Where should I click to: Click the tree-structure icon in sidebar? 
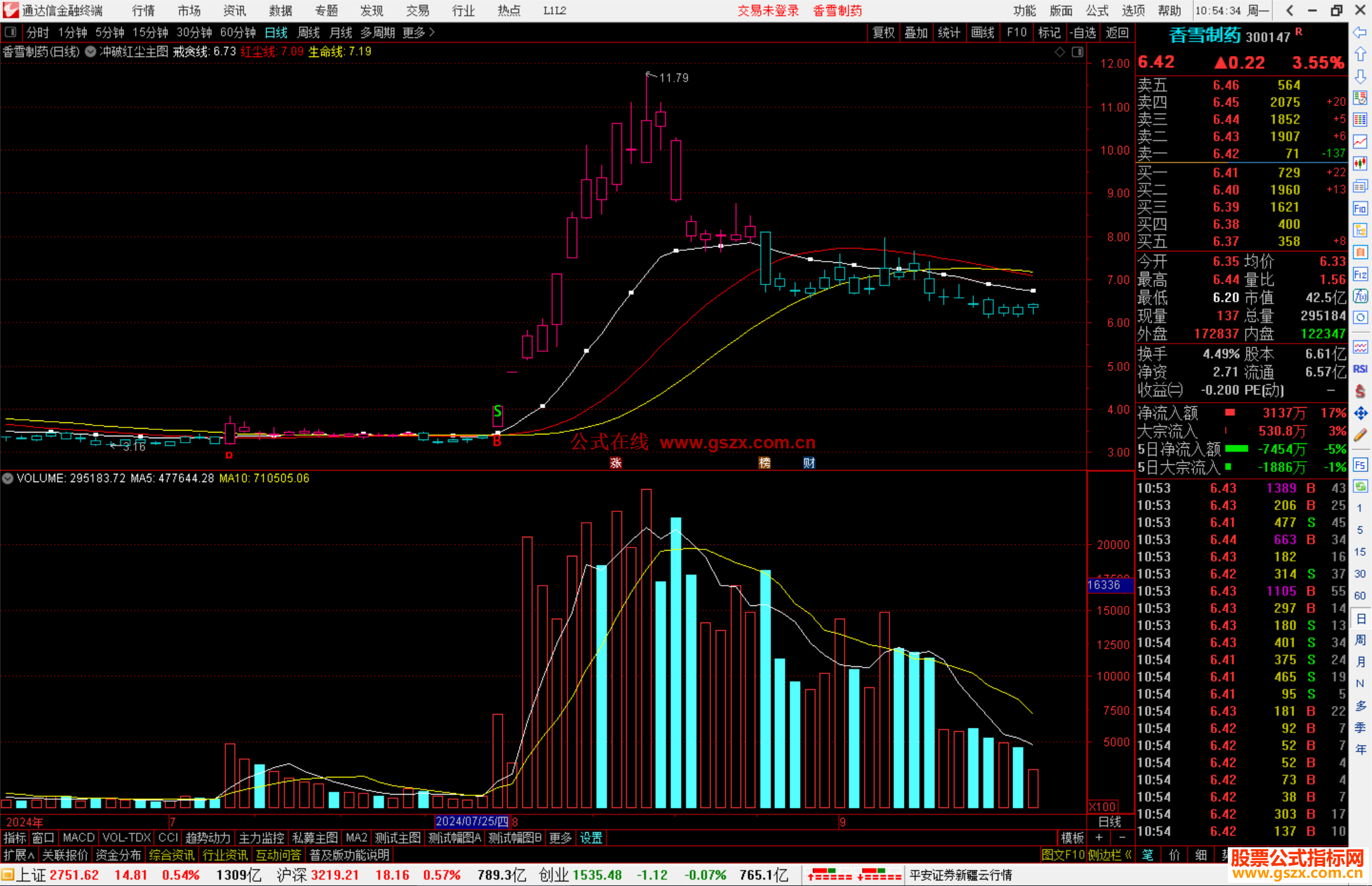(1360, 230)
